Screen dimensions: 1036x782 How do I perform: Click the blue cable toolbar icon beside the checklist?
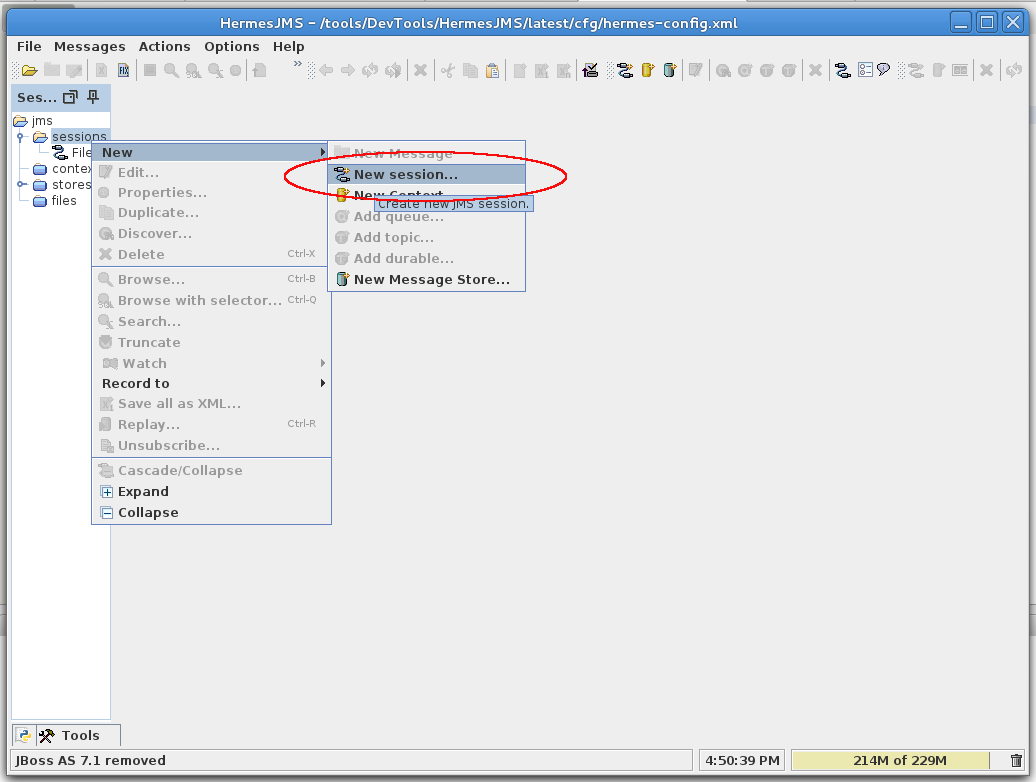click(842, 70)
